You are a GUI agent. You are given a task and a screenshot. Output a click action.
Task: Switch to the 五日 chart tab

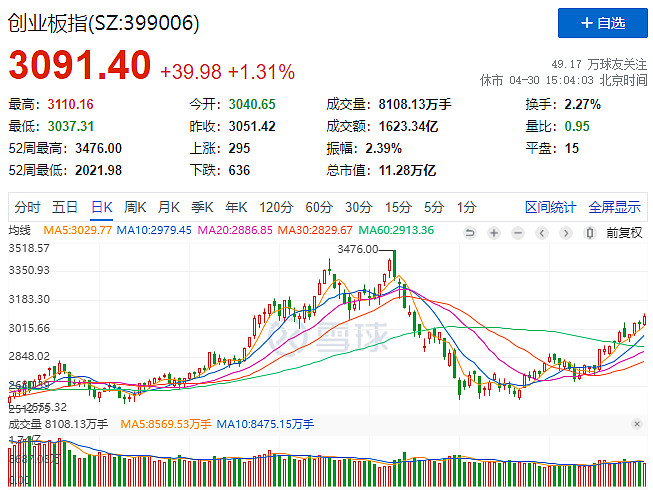pyautogui.click(x=65, y=207)
